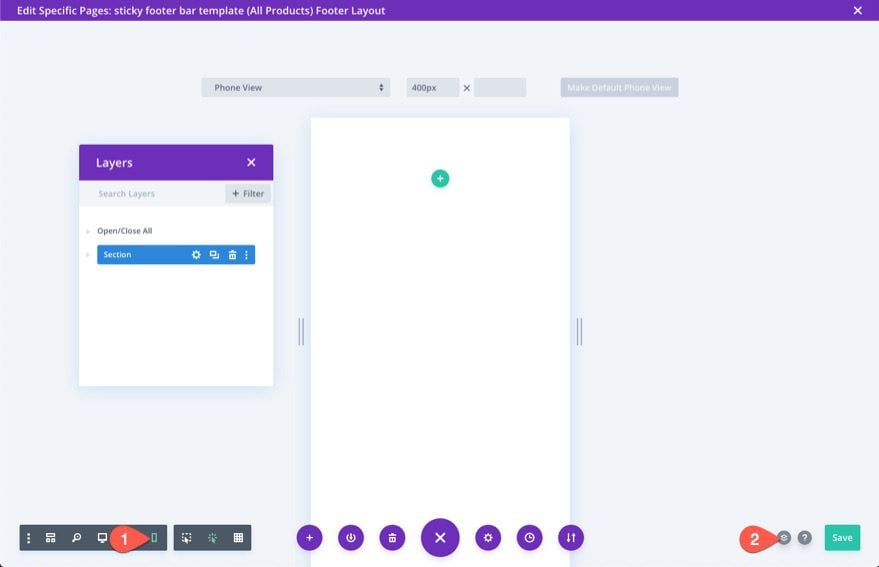
Task: Click the Search Layers field
Action: click(x=155, y=194)
